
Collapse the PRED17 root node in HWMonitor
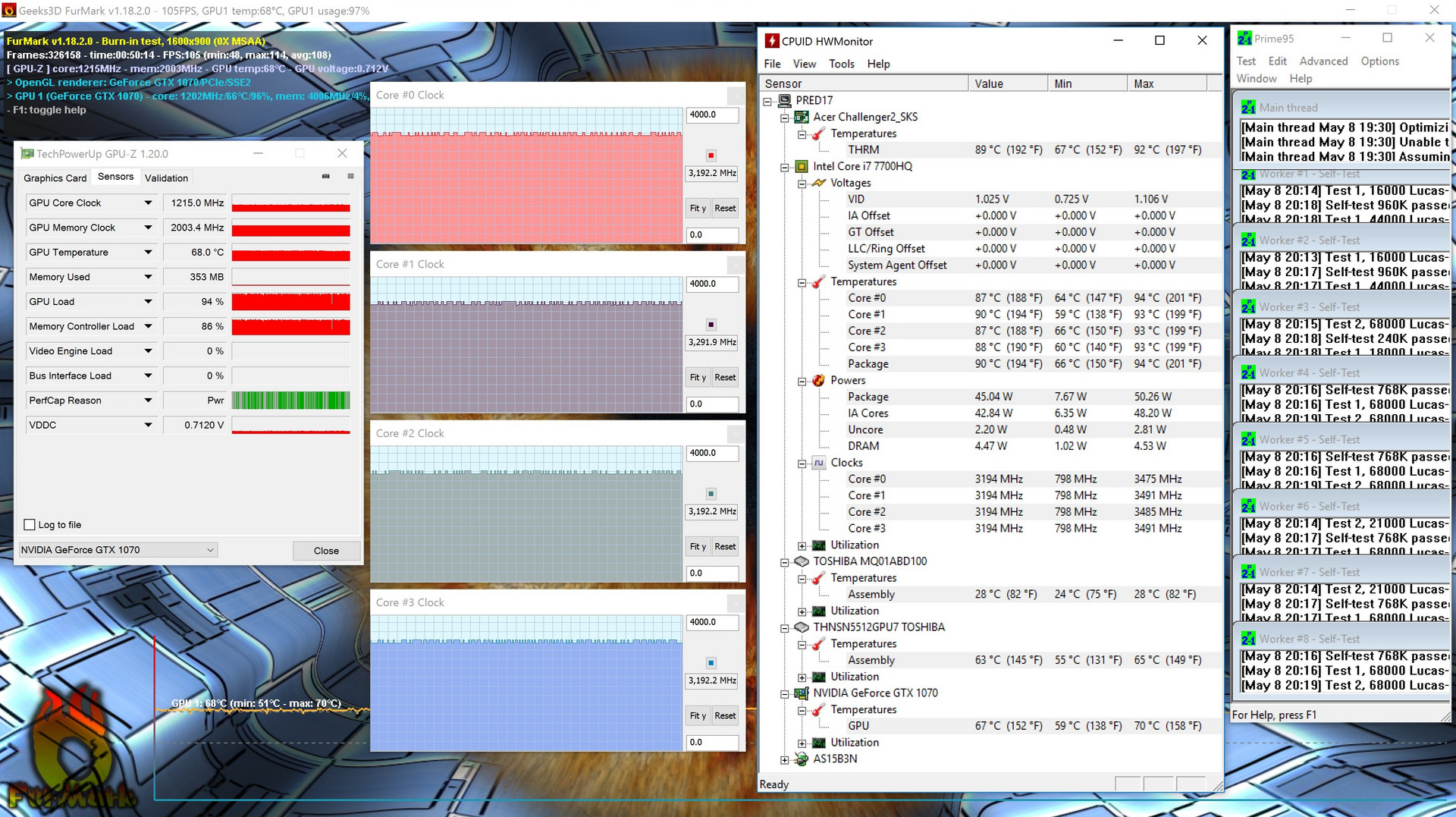(767, 101)
